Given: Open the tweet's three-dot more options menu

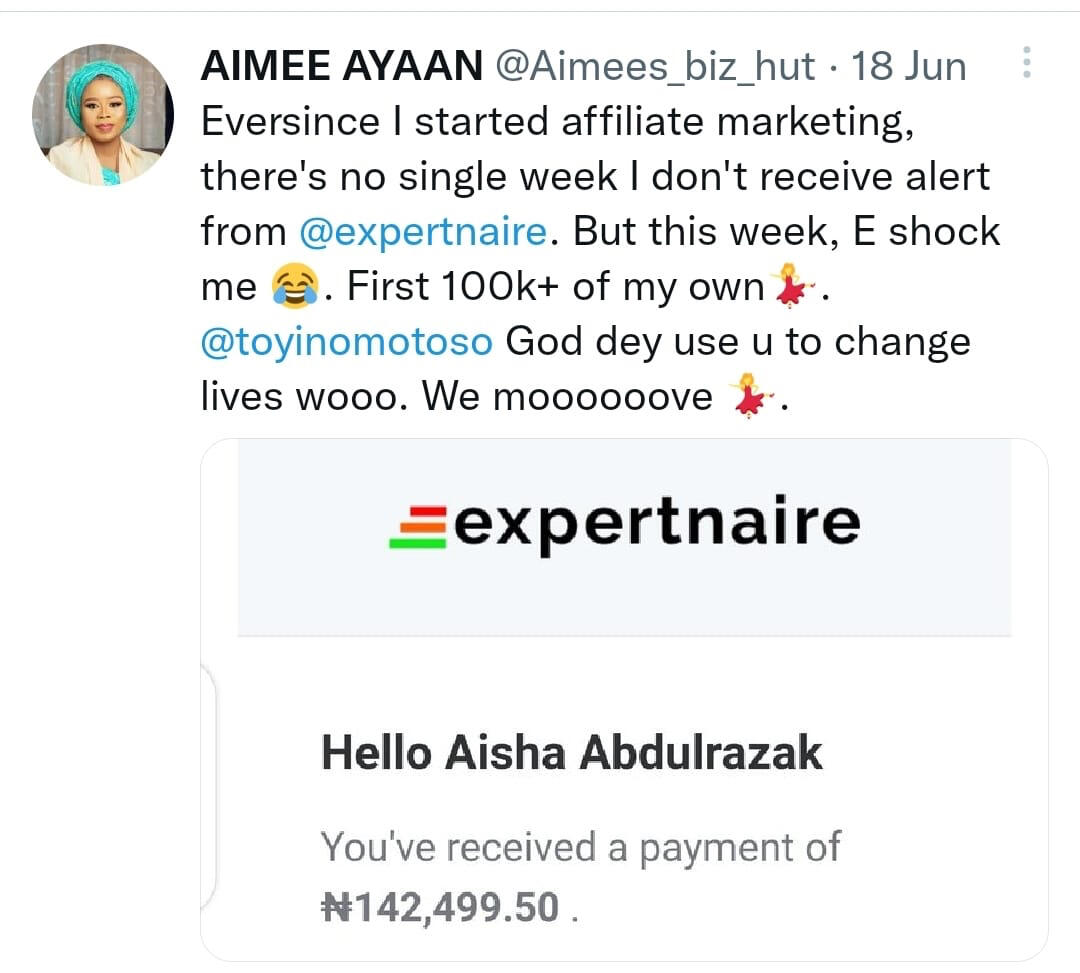Looking at the screenshot, I should pyautogui.click(x=1025, y=66).
